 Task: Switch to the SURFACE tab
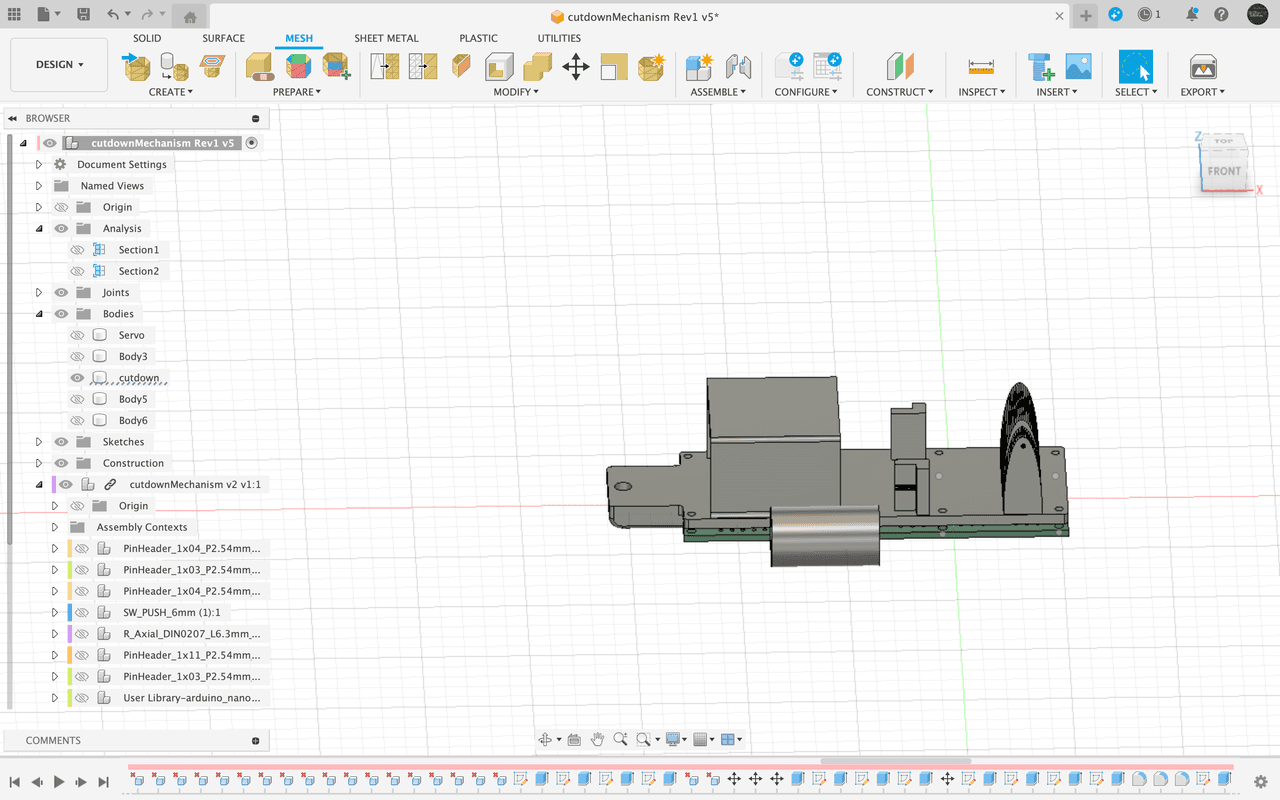coord(223,38)
